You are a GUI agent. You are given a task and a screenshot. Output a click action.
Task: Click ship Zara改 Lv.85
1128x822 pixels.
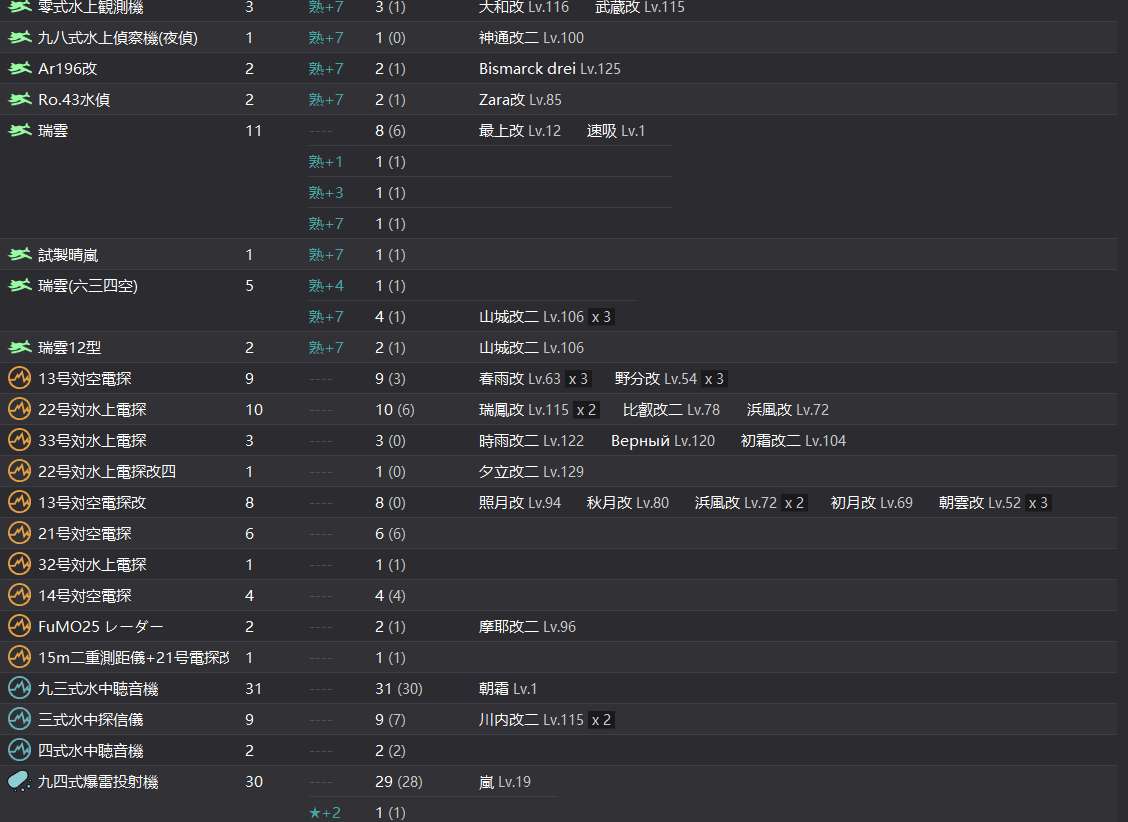(x=520, y=99)
